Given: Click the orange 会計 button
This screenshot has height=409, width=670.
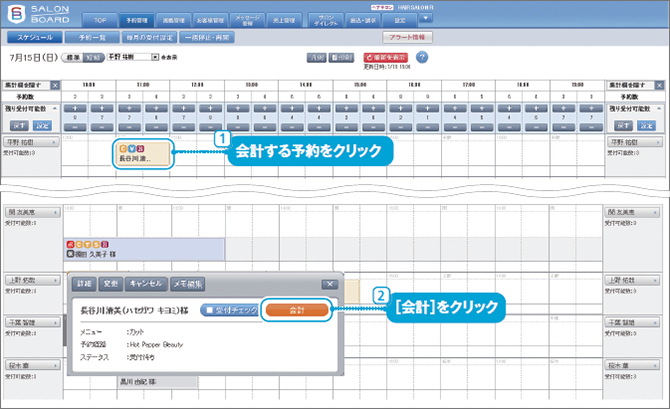Looking at the screenshot, I should point(295,310).
